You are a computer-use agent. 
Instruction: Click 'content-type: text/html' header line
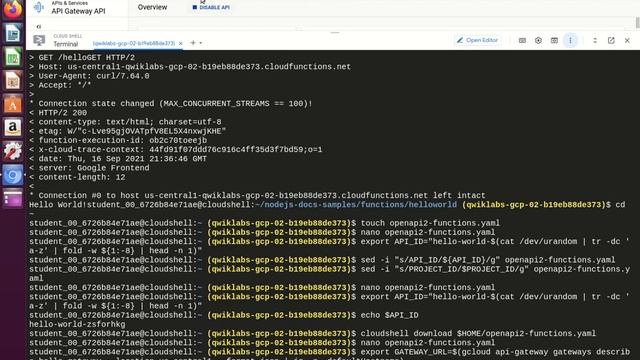(x=125, y=122)
